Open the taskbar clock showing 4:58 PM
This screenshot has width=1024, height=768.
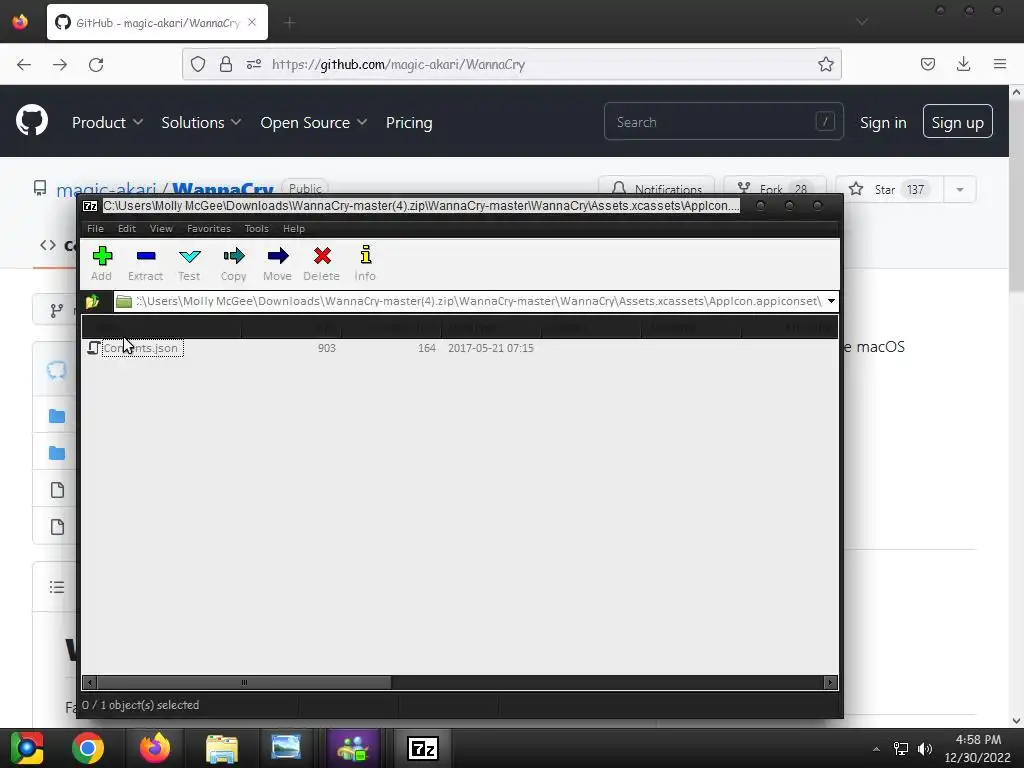(x=977, y=748)
